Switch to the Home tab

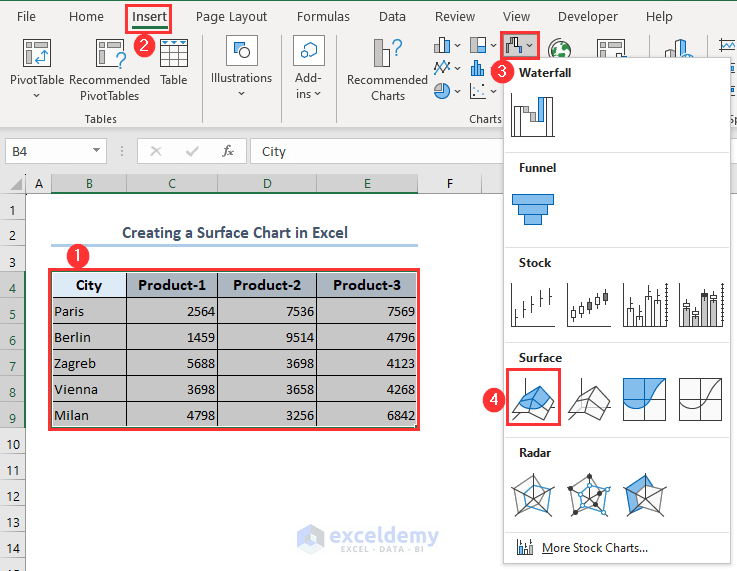coord(86,16)
